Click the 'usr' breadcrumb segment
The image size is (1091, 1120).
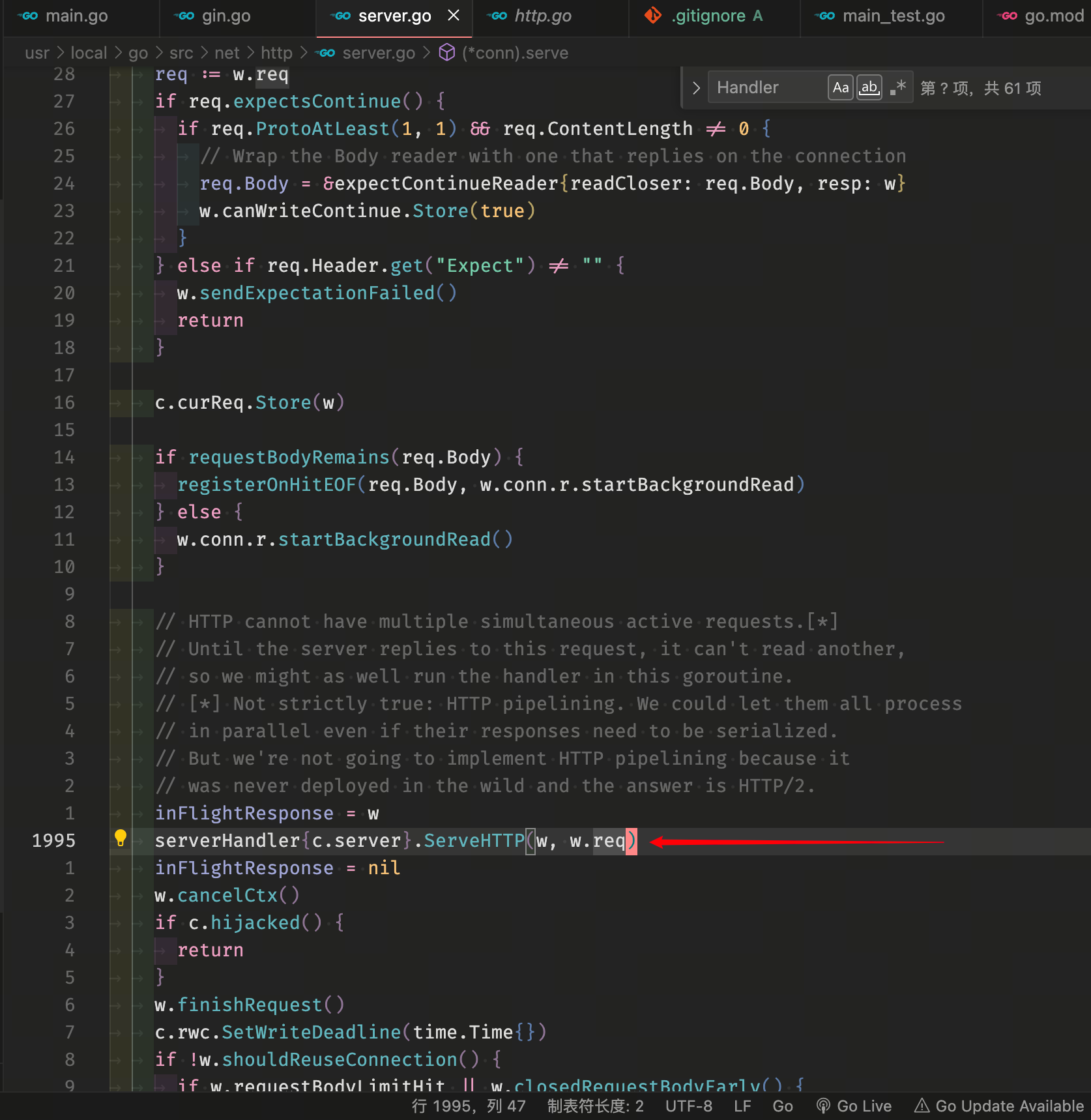(37, 53)
